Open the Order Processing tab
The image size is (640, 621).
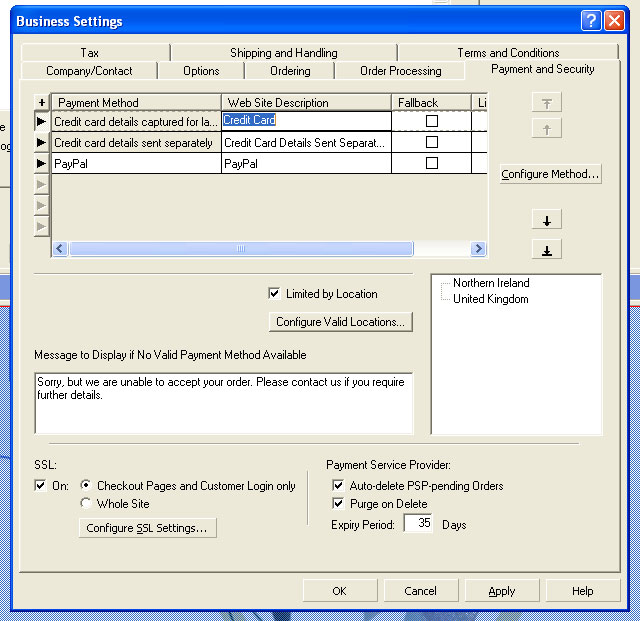click(400, 71)
